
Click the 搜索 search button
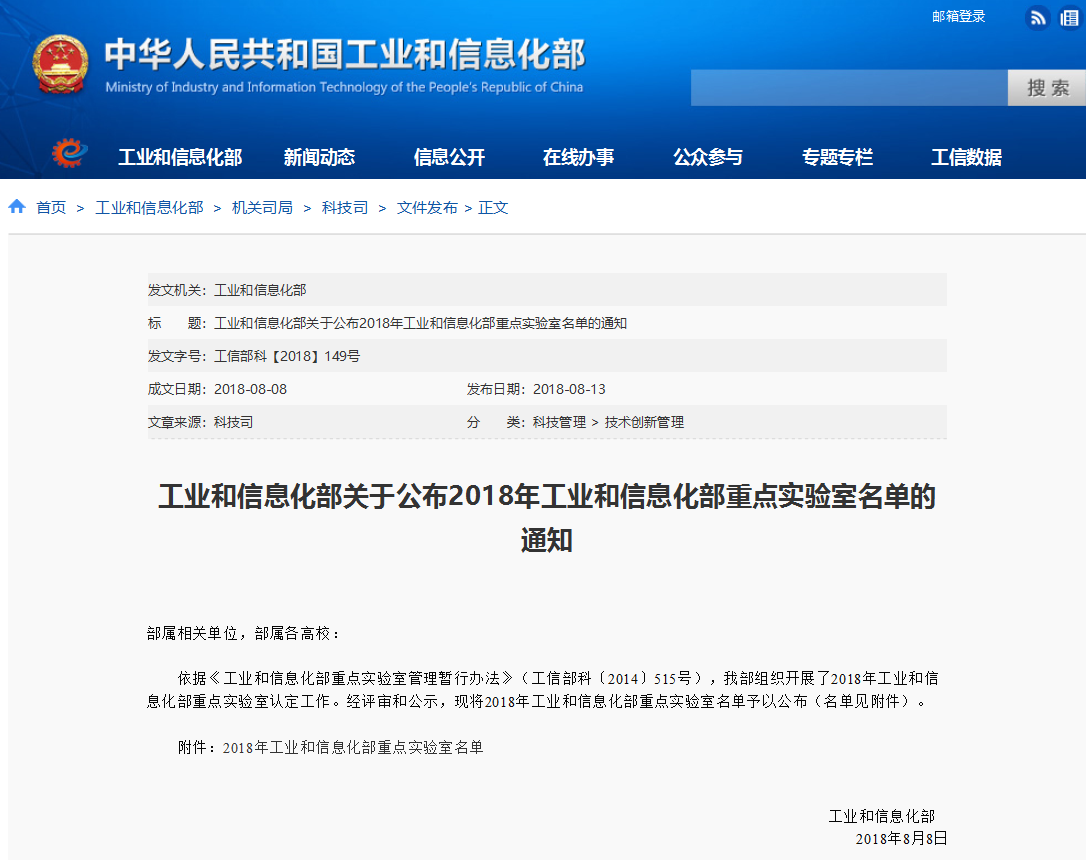pyautogui.click(x=1047, y=88)
